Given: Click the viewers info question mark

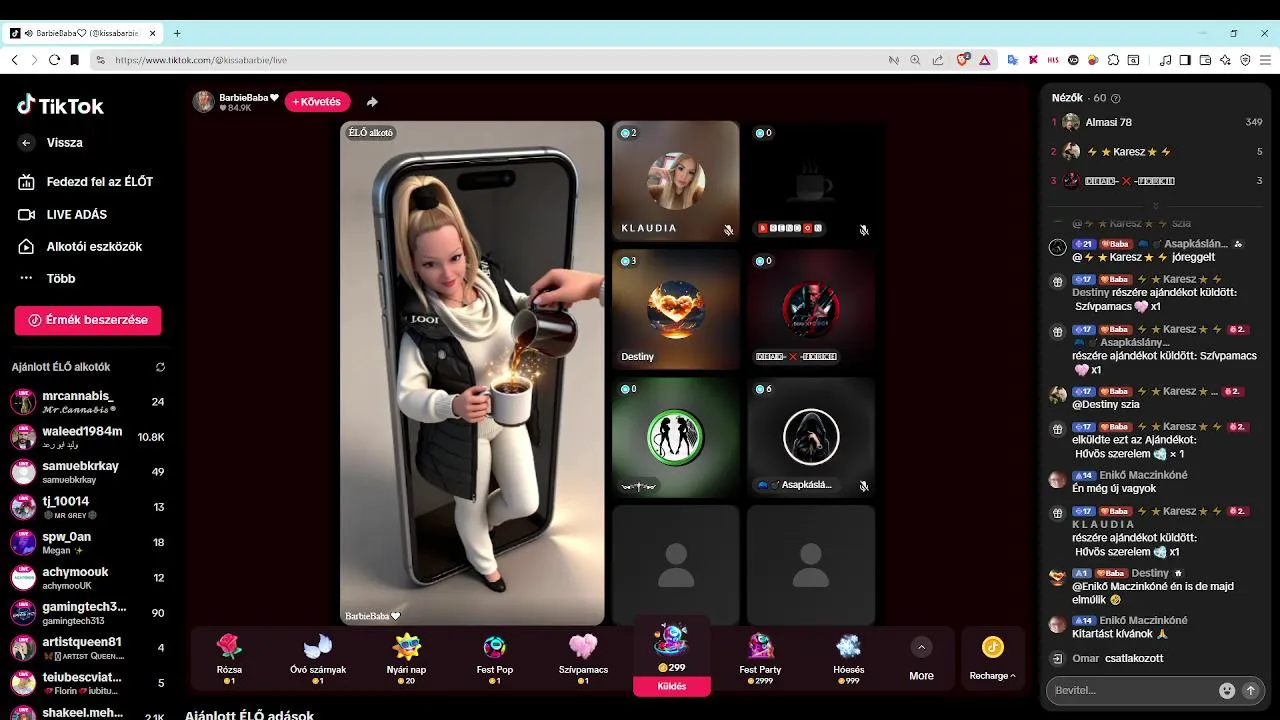Looking at the screenshot, I should tap(1116, 98).
